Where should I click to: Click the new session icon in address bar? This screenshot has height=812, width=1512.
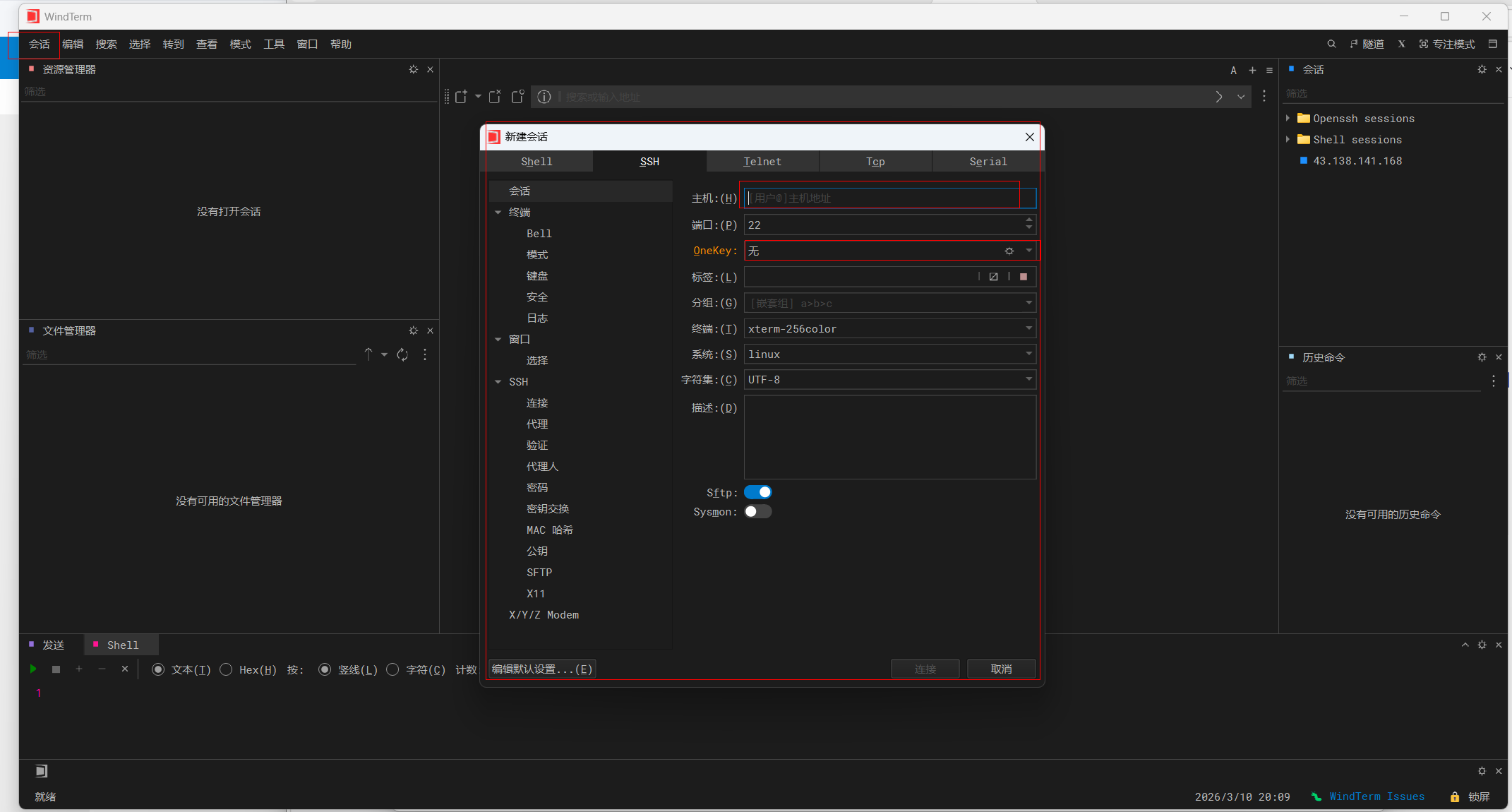461,97
